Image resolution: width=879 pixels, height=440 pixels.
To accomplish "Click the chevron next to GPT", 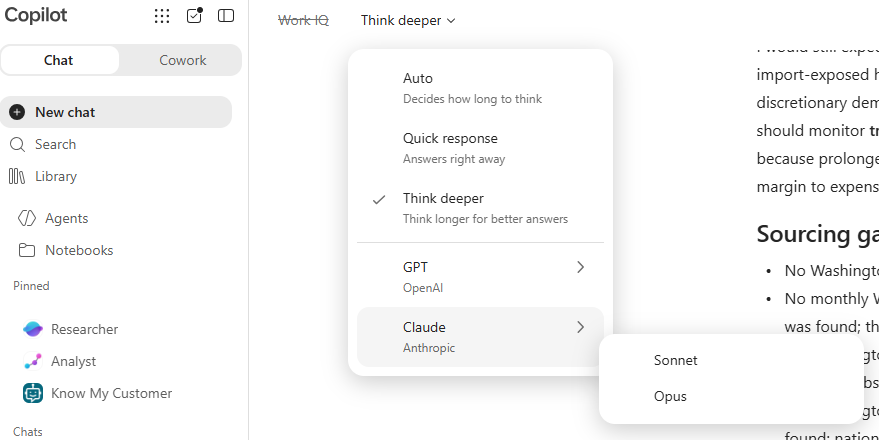I will click(581, 267).
